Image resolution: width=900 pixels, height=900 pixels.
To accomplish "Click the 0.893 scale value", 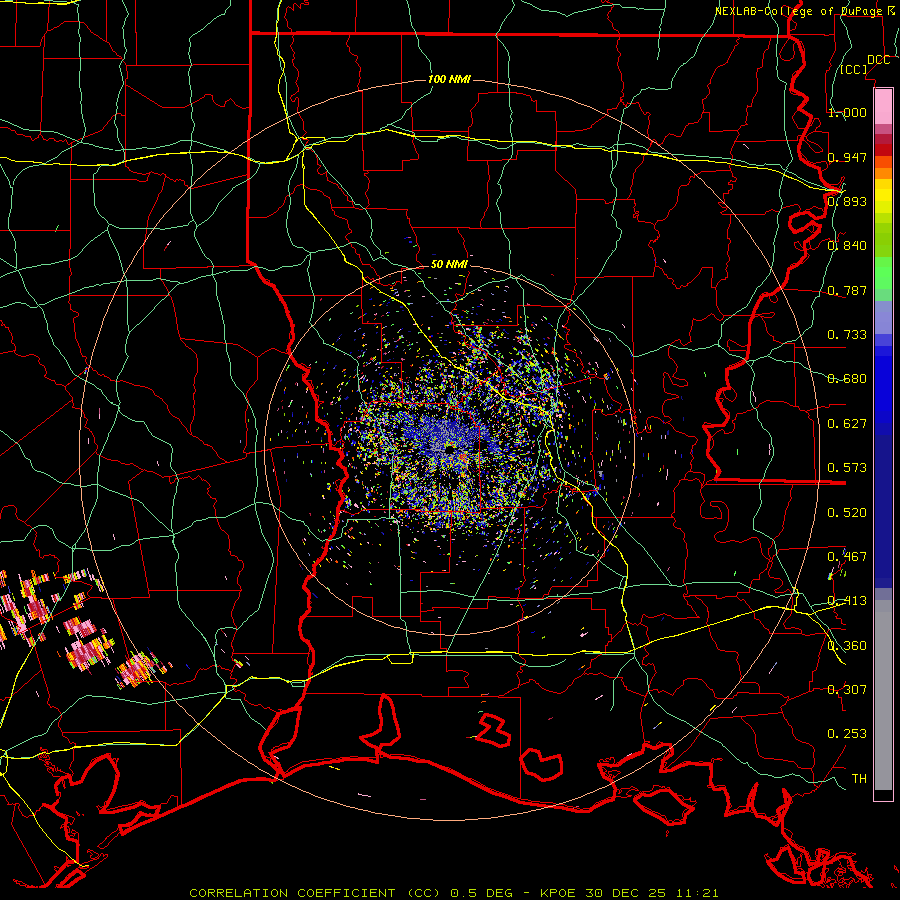I will [x=847, y=201].
